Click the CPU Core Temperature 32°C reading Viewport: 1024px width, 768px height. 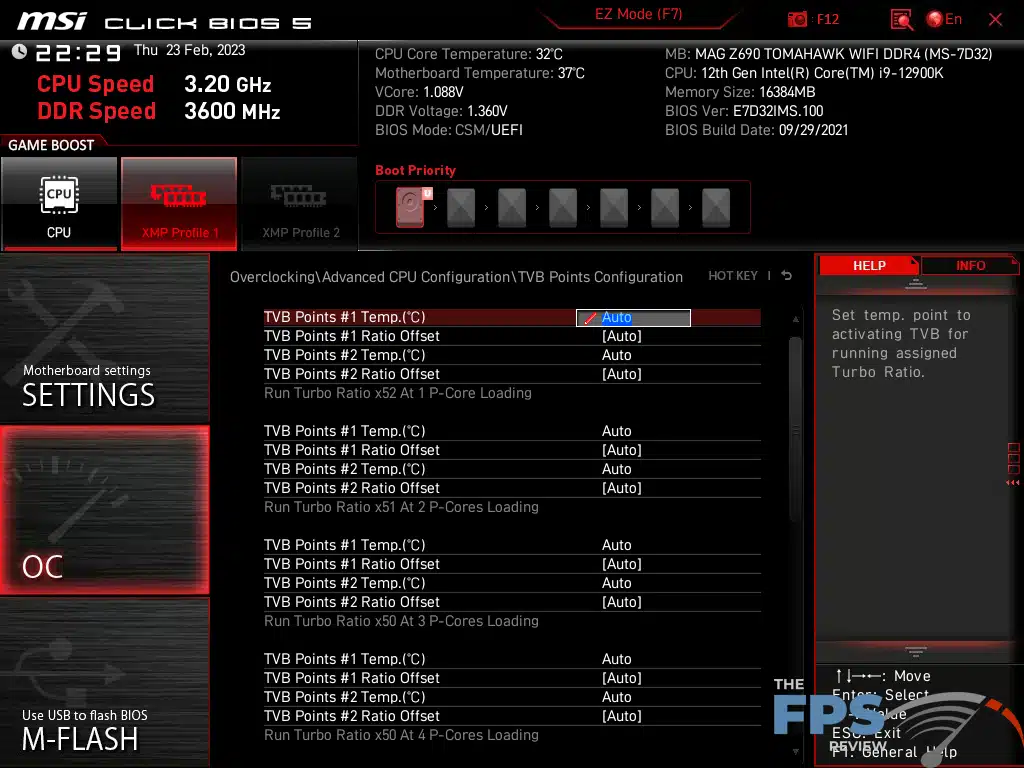[468, 54]
